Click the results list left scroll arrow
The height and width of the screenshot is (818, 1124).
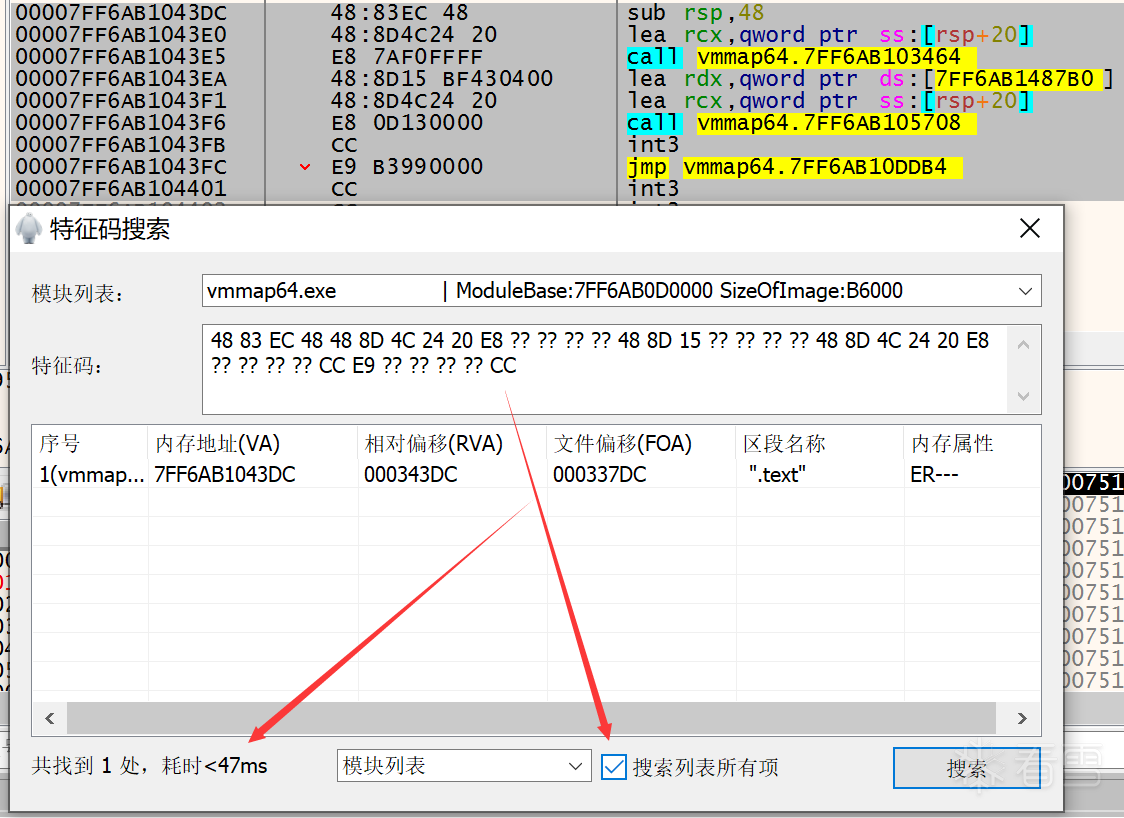tap(49, 718)
